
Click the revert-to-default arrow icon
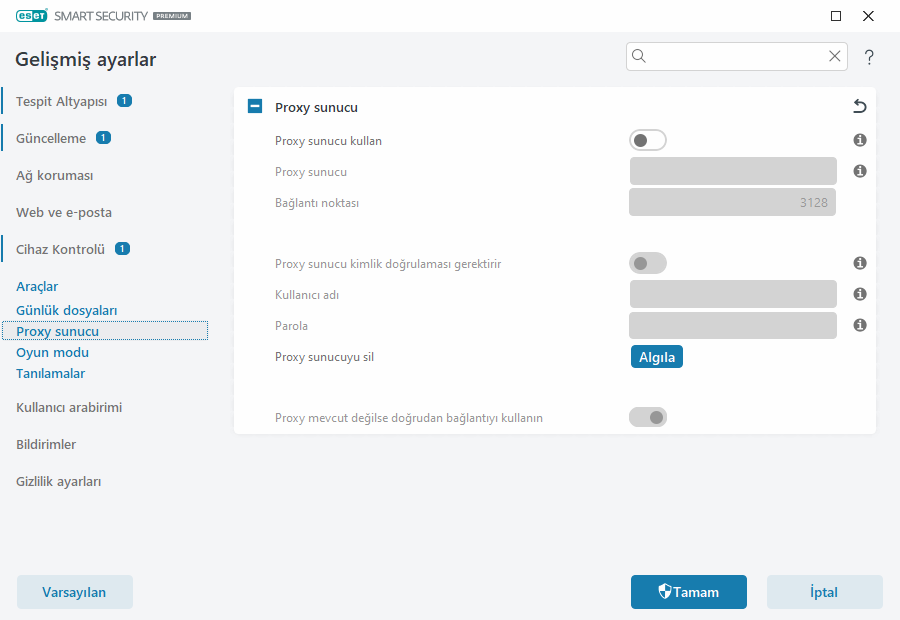tap(858, 106)
